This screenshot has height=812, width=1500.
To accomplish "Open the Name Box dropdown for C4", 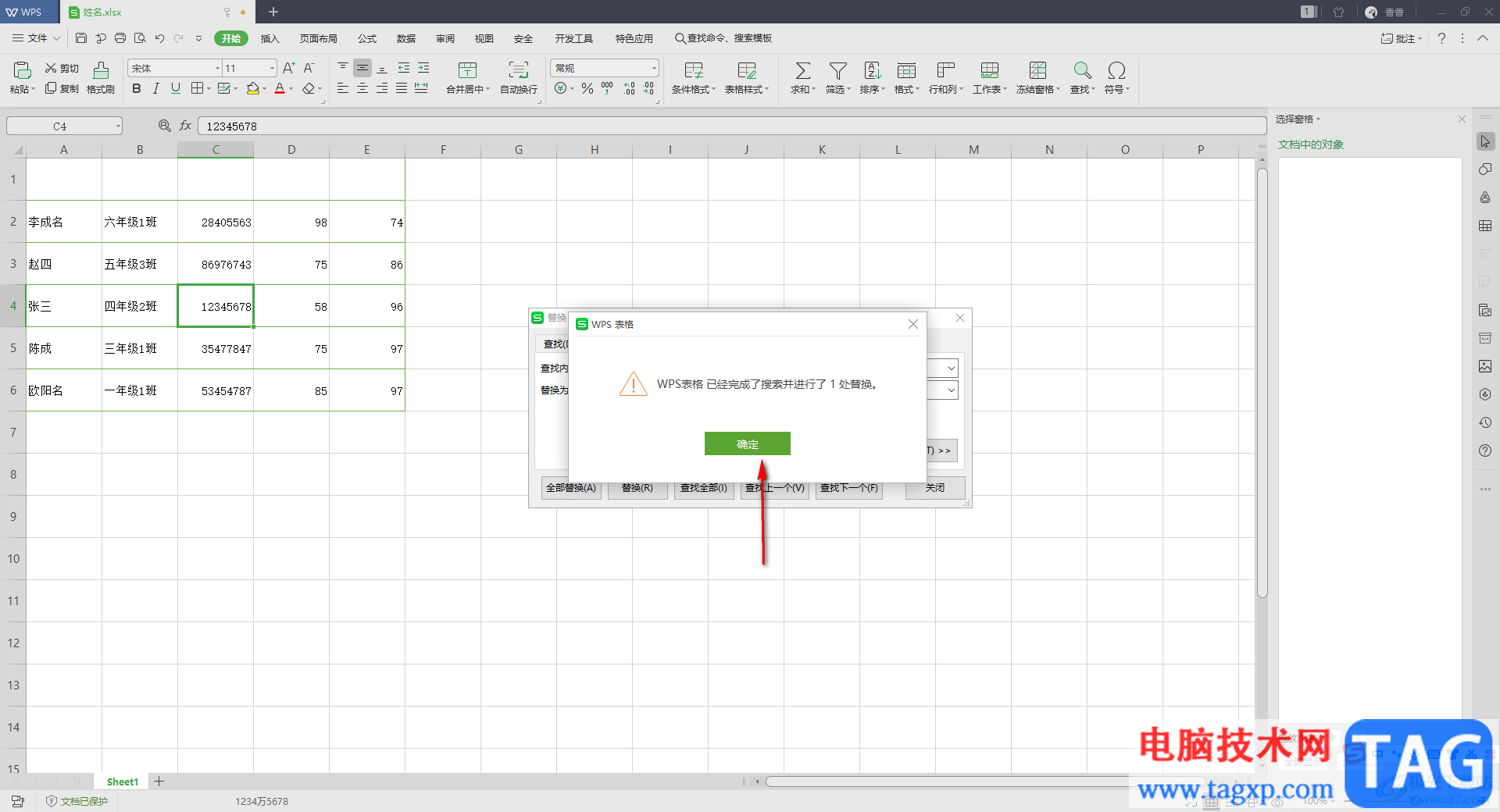I will 118,126.
